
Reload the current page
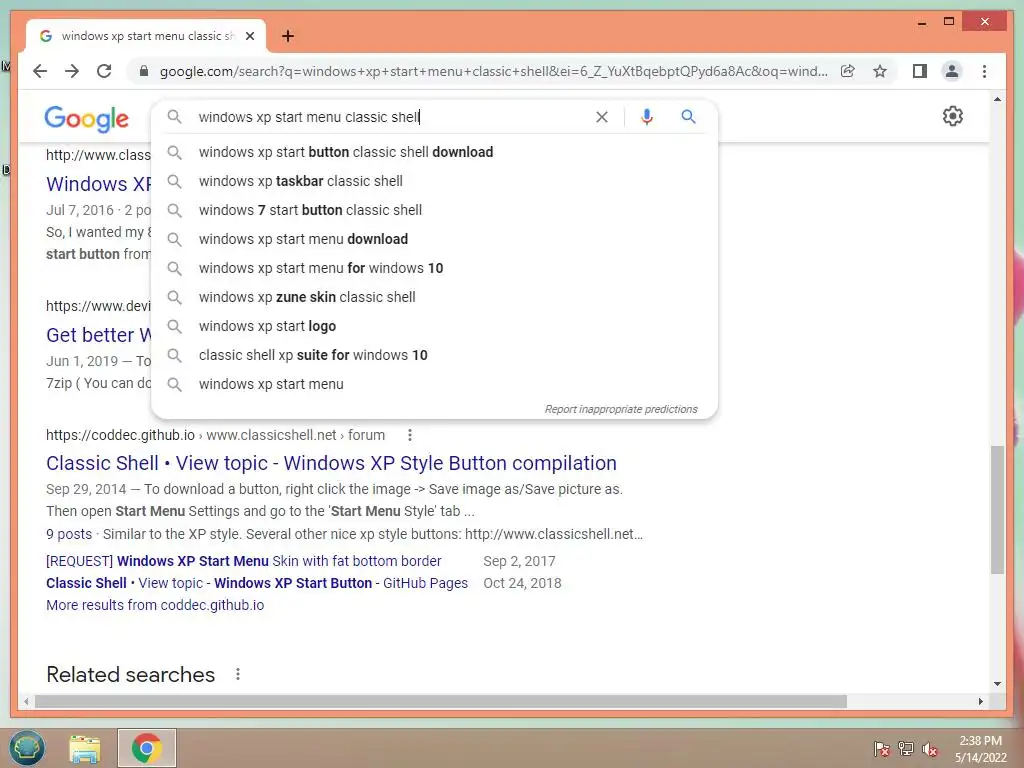coord(104,71)
